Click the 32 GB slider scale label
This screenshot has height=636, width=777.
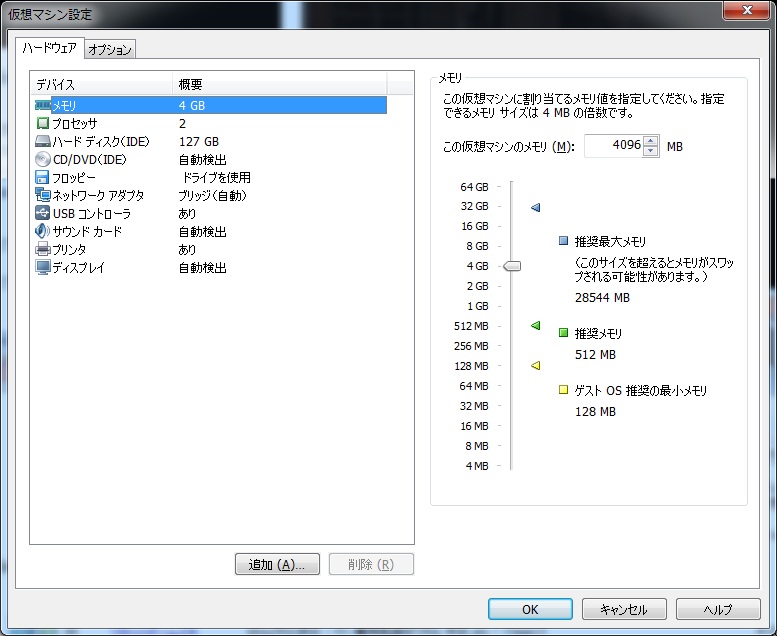(x=474, y=206)
